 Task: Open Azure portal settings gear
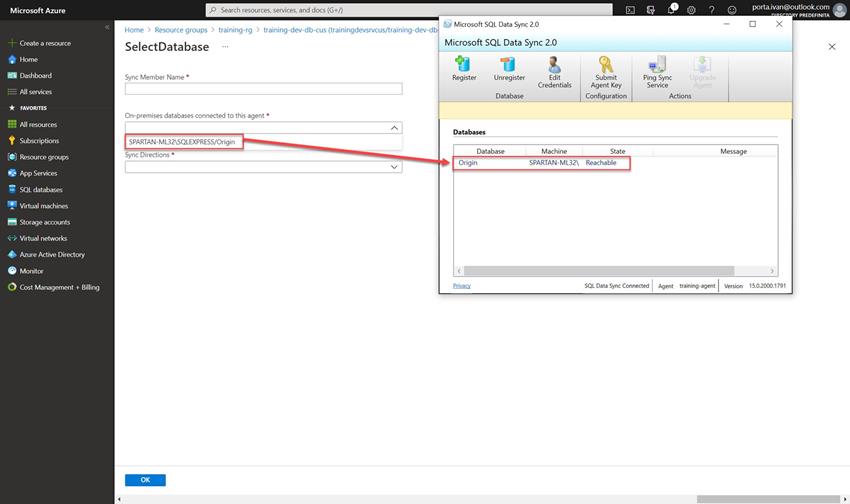click(691, 10)
